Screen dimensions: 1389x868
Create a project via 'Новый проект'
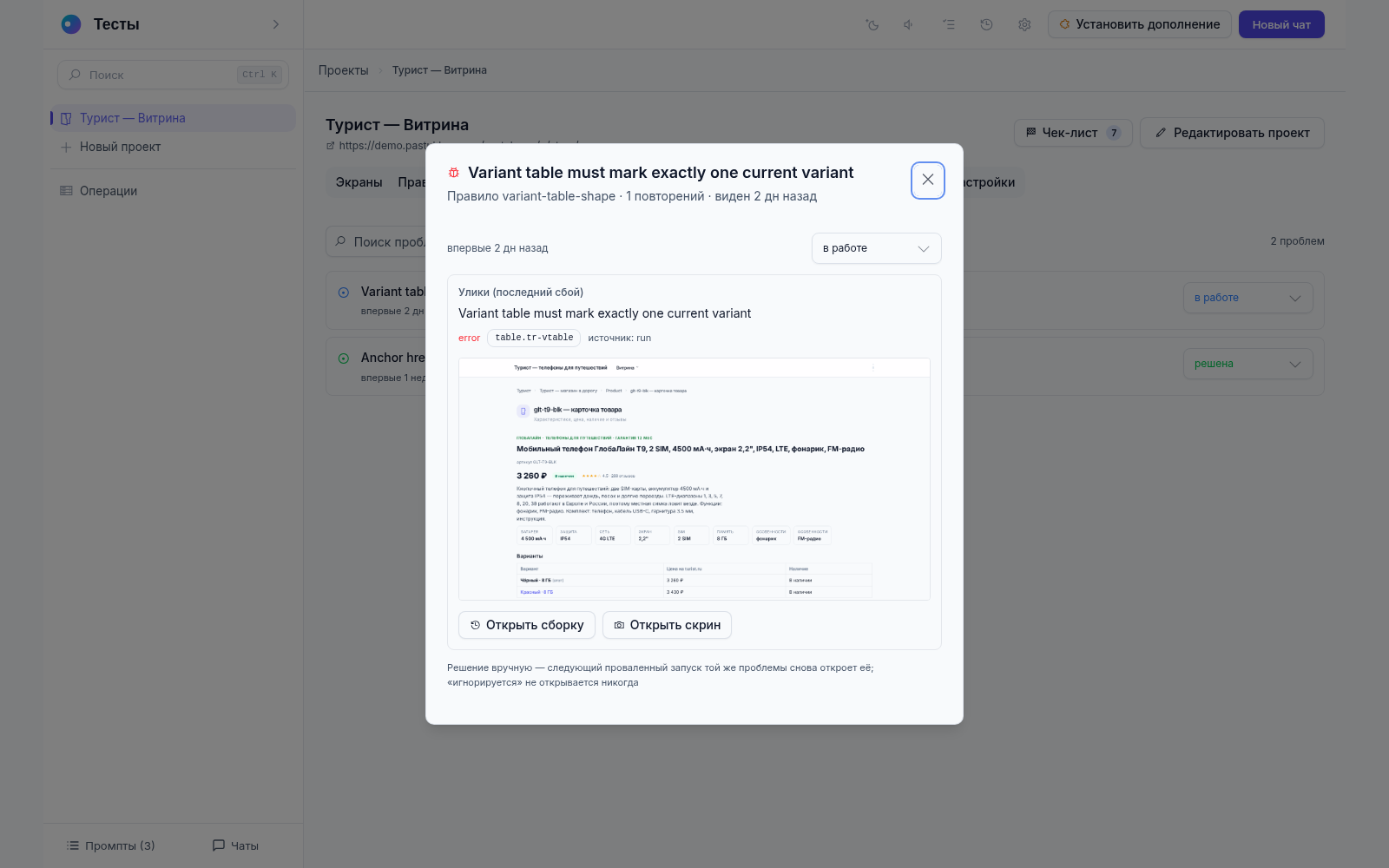click(173, 147)
